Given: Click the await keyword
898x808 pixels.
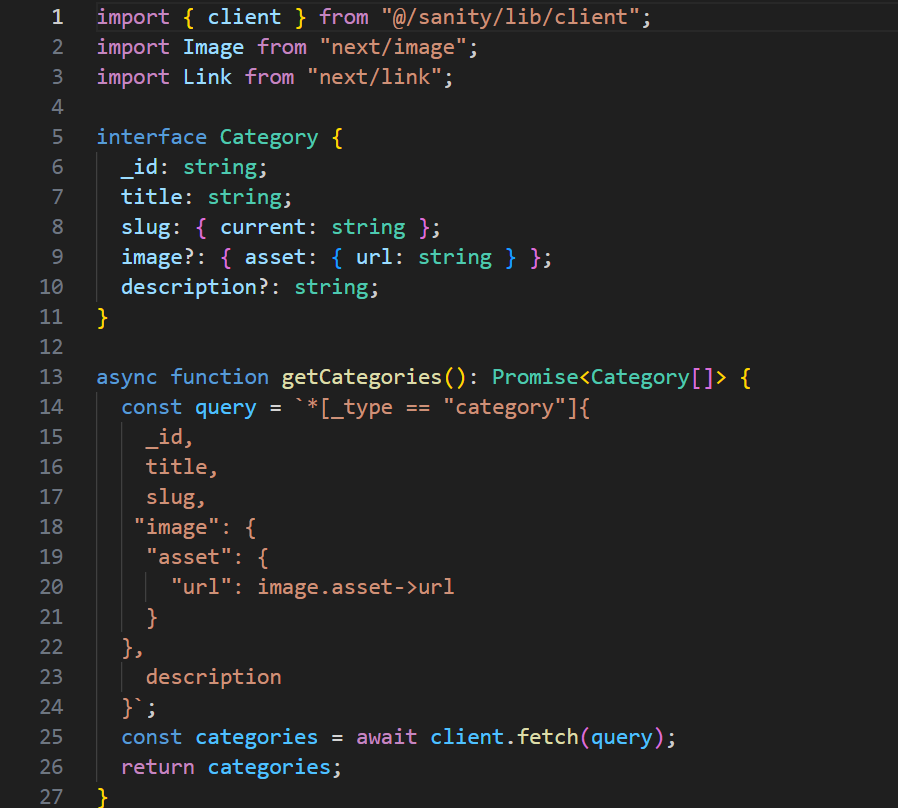Looking at the screenshot, I should coord(387,737).
